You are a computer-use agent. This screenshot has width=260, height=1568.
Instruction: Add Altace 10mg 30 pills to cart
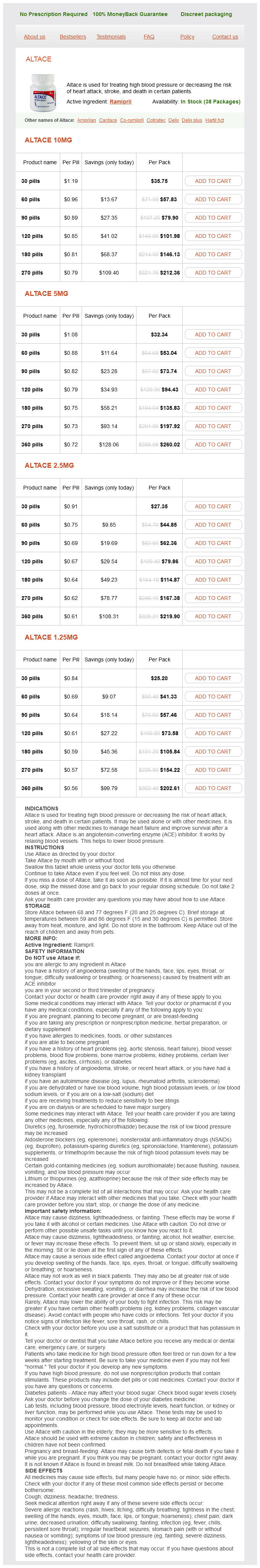pos(213,181)
